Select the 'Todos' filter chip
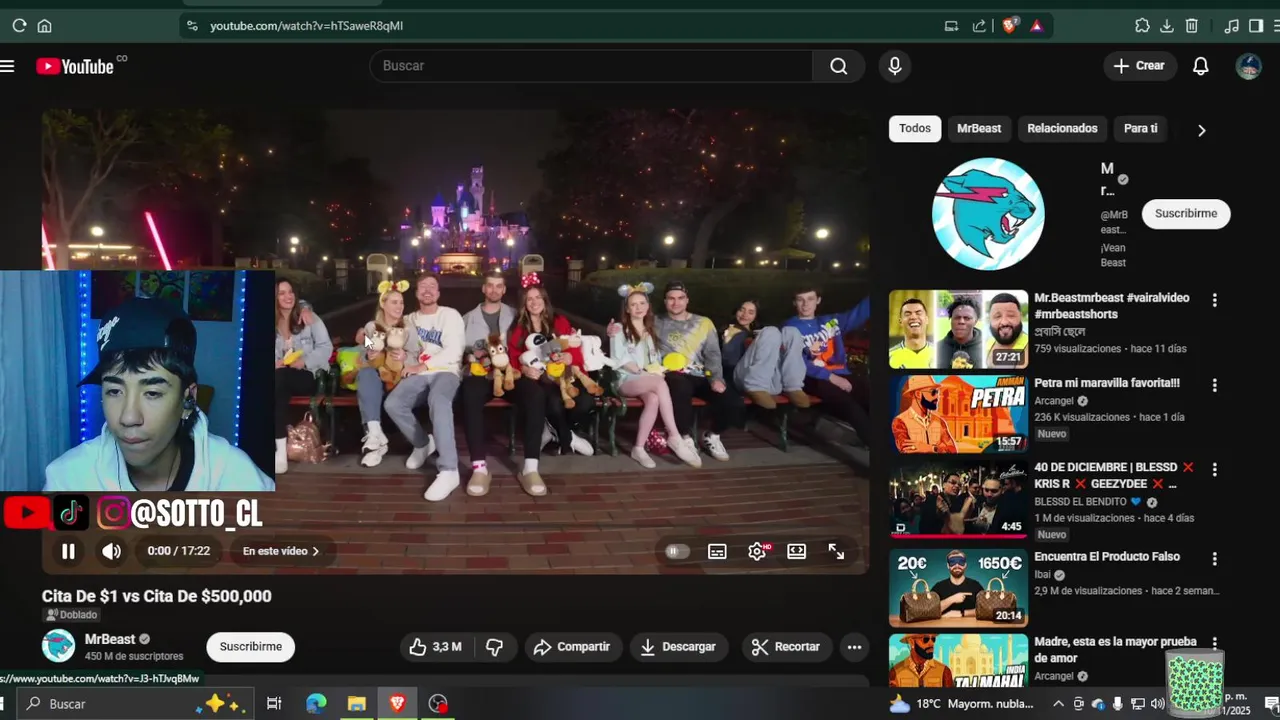Viewport: 1280px width, 720px height. click(x=915, y=128)
